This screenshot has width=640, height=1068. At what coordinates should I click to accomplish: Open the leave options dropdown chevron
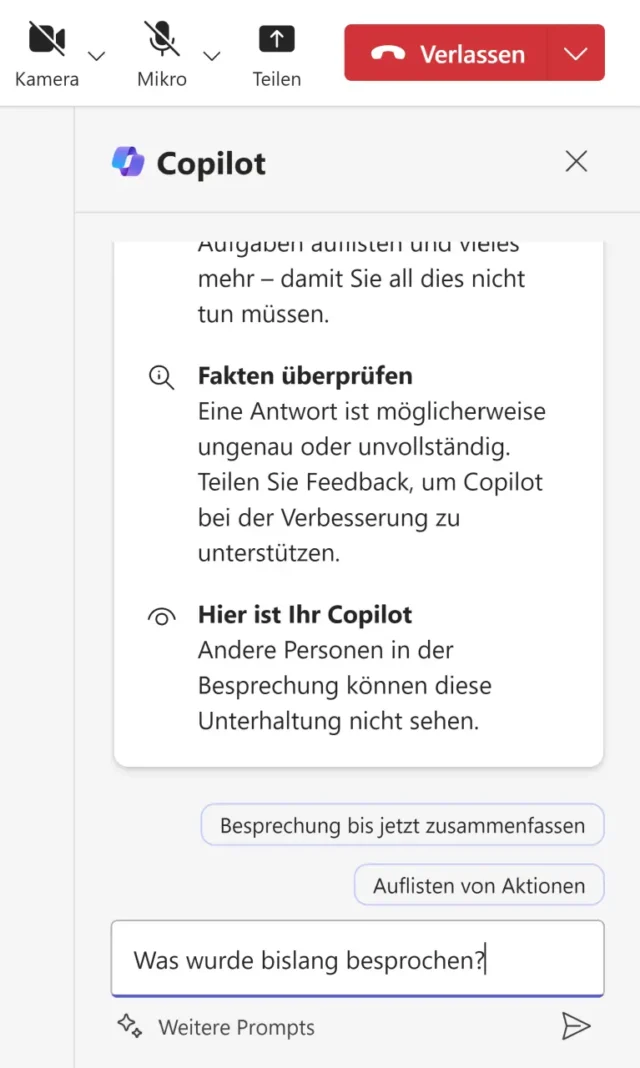pyautogui.click(x=576, y=53)
